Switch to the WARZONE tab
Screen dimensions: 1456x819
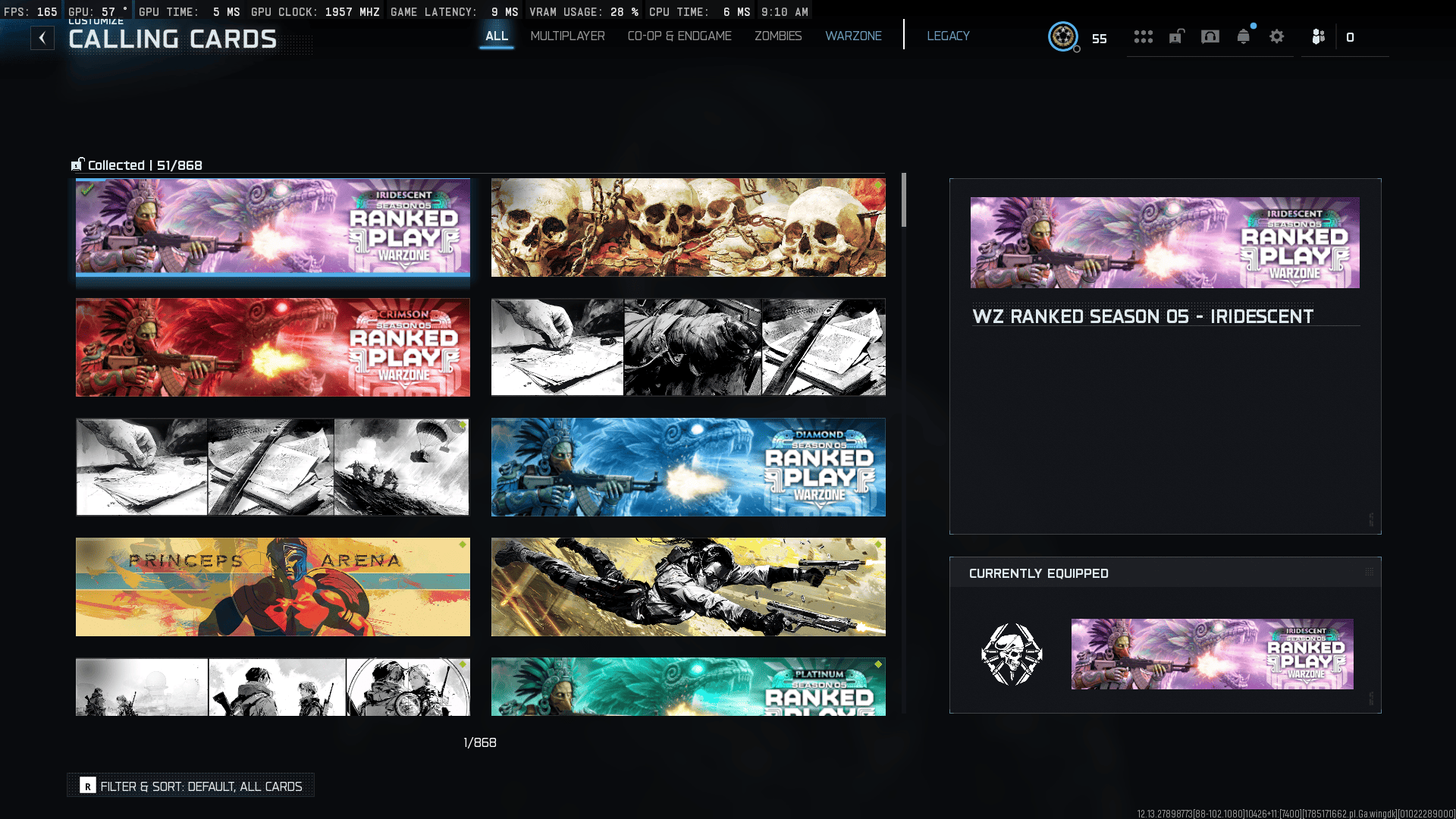(x=853, y=36)
